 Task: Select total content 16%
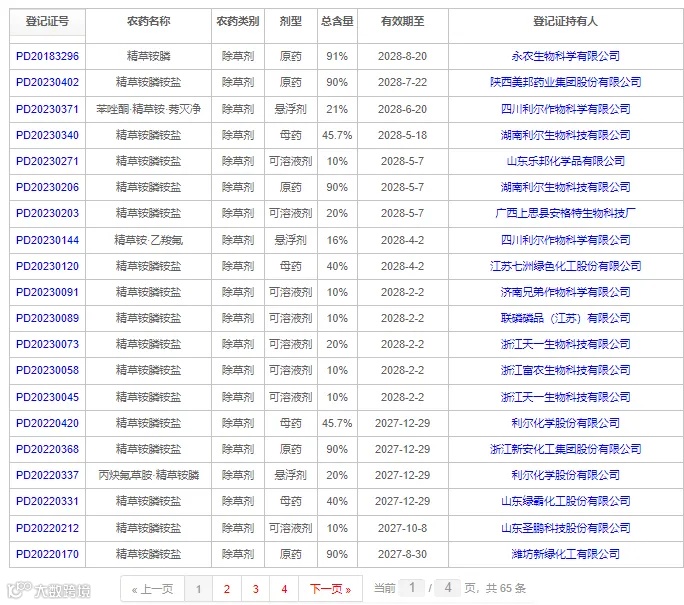(x=337, y=240)
